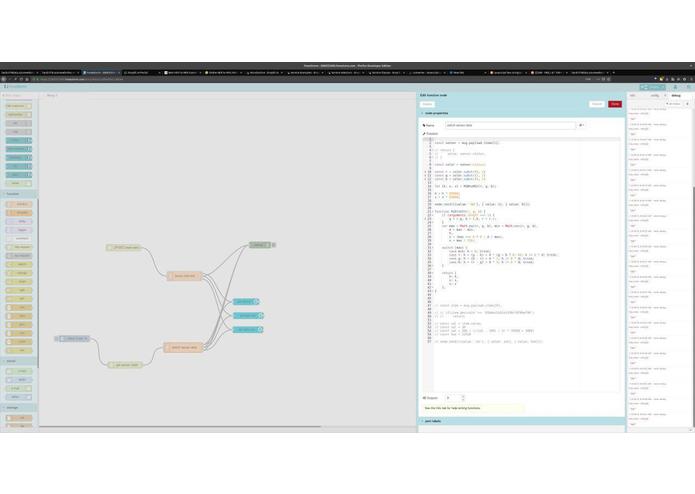Collapse the node properties section

(521, 113)
